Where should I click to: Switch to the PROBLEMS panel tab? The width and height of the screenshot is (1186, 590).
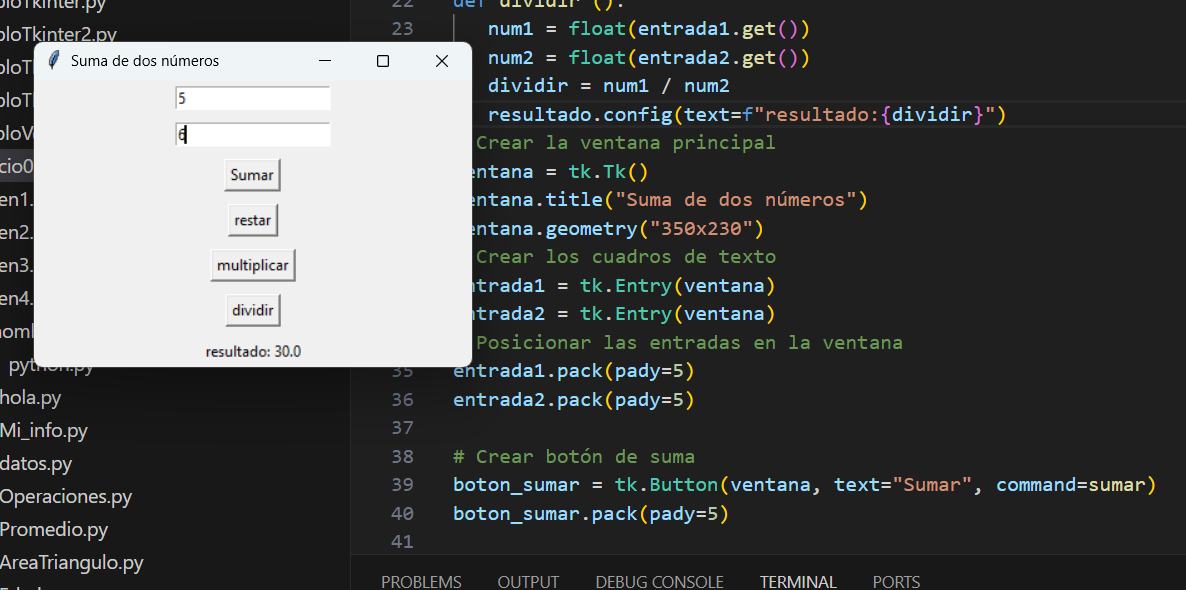(x=421, y=581)
